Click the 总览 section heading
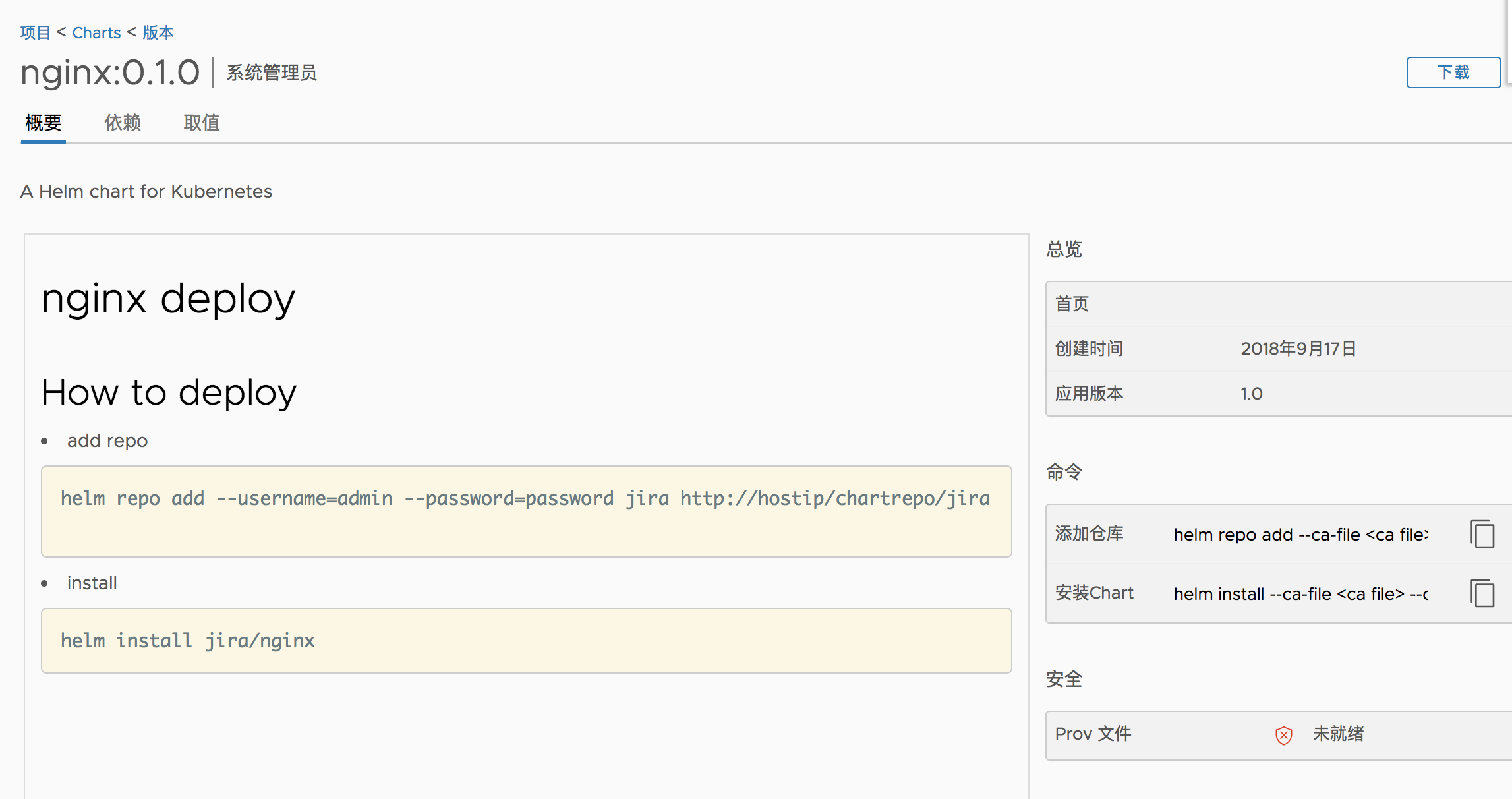1512x799 pixels. coord(1064,249)
